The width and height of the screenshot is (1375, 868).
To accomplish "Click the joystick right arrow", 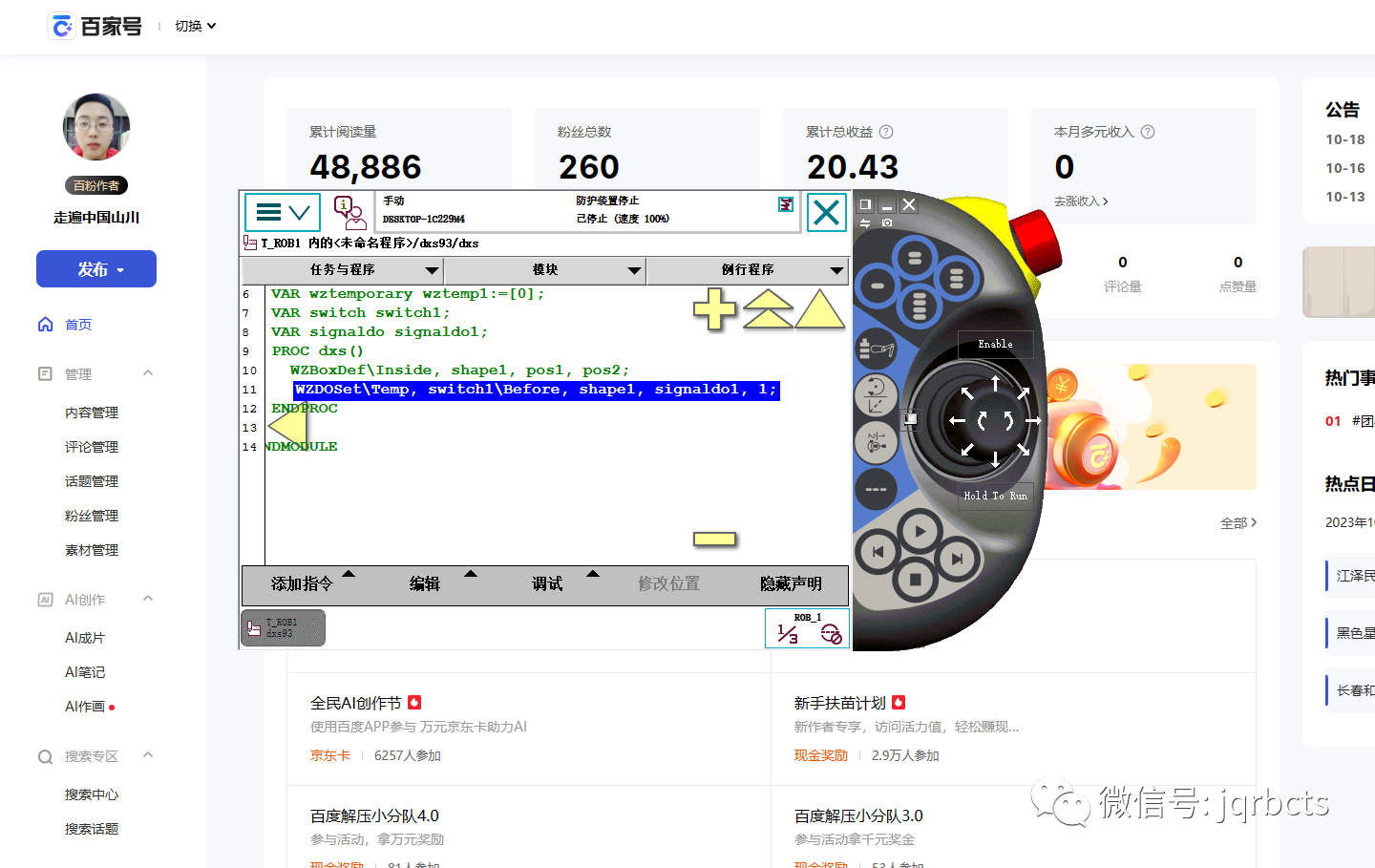I will [x=1033, y=420].
